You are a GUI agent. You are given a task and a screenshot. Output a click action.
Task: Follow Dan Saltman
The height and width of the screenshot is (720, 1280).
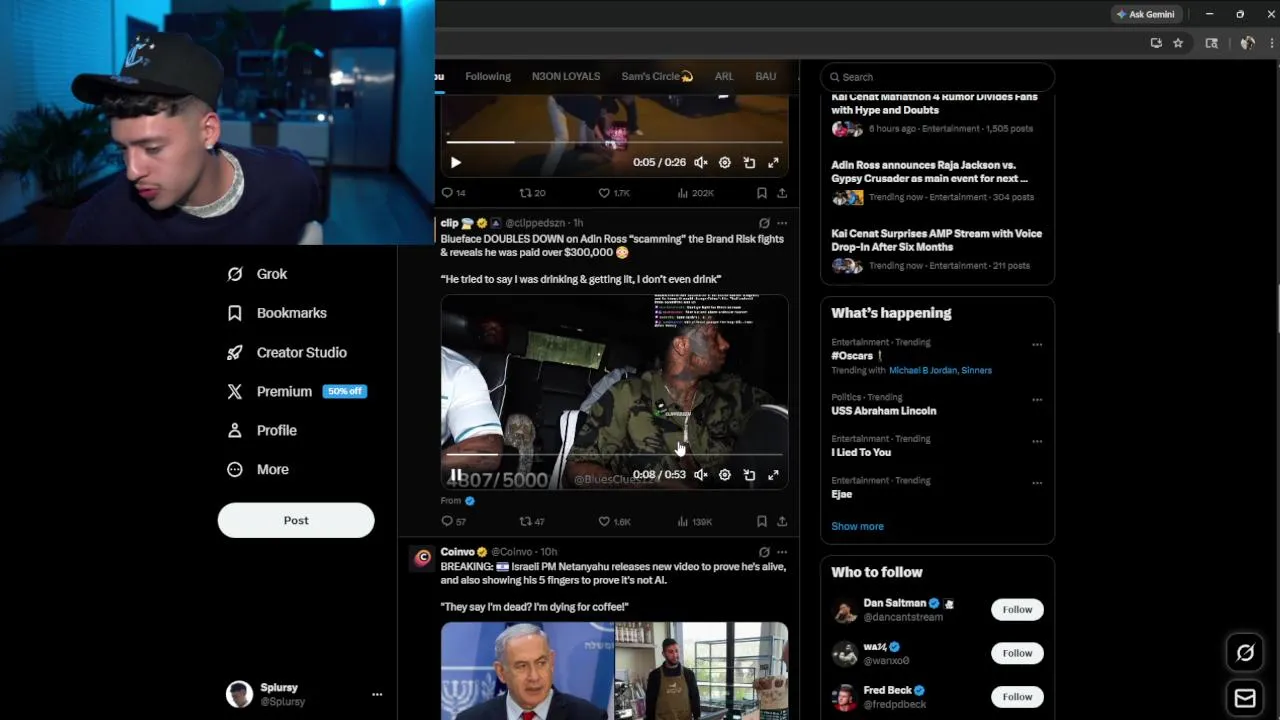[x=1017, y=610]
